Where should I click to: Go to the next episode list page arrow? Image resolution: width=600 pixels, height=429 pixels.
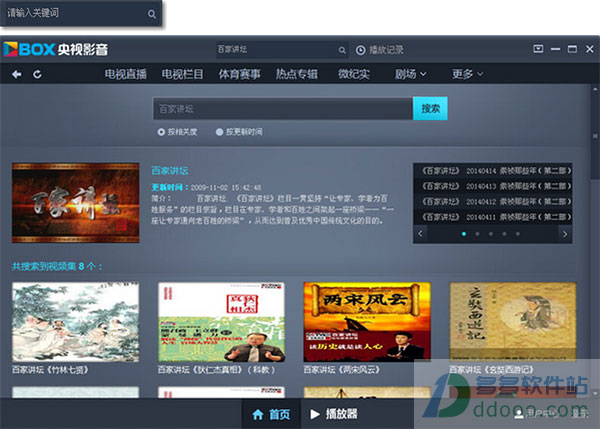(565, 233)
